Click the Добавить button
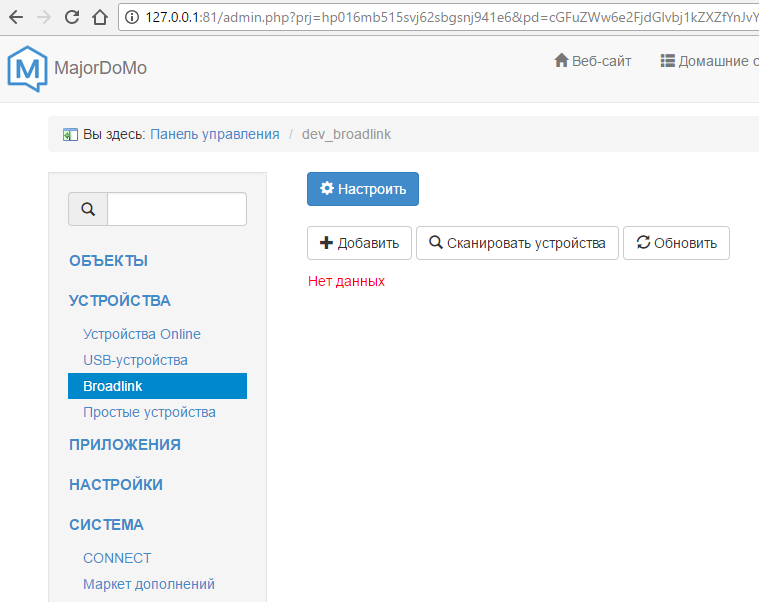759x602 pixels. pos(359,243)
